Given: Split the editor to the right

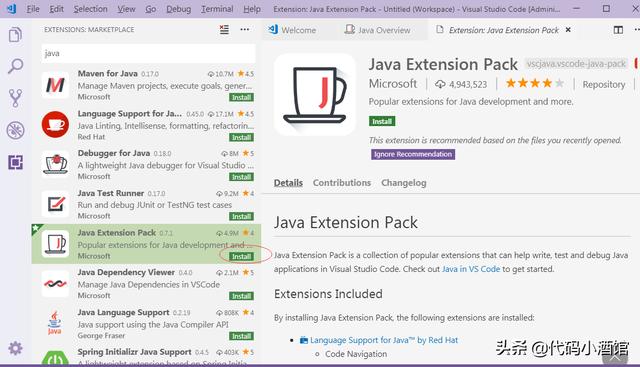Looking at the screenshot, I should [618, 30].
